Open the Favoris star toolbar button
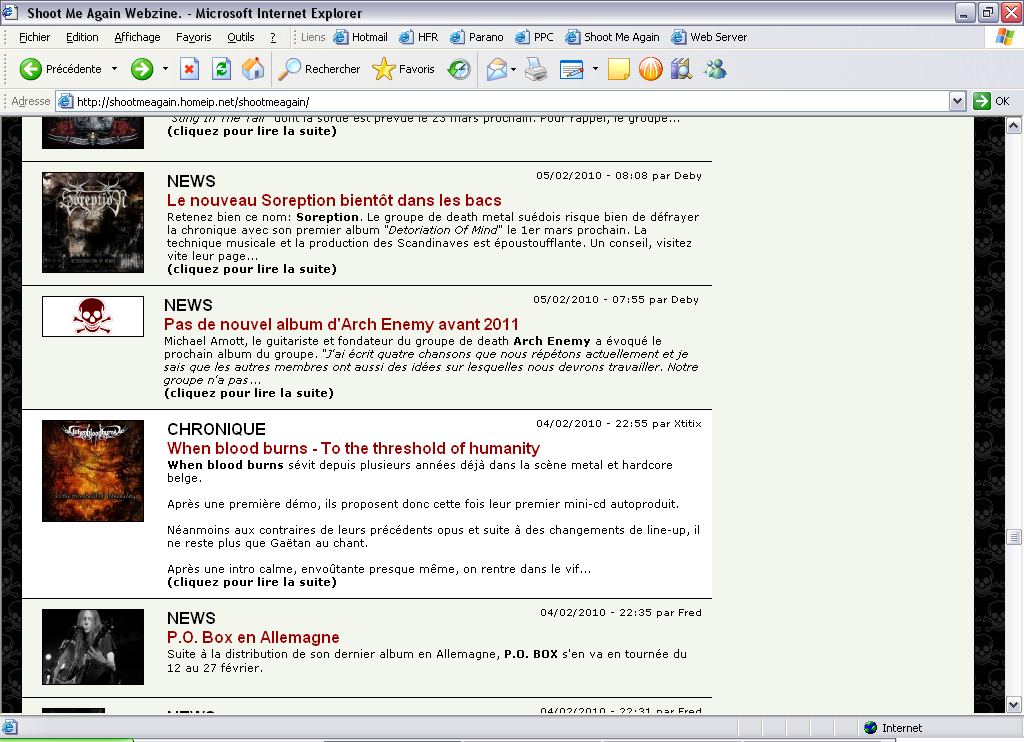Image resolution: width=1024 pixels, height=742 pixels. click(x=403, y=69)
